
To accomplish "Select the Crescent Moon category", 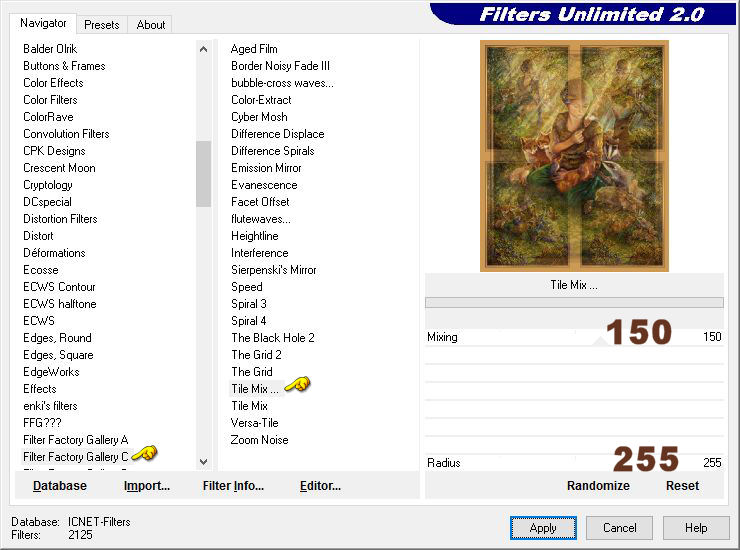I will (x=59, y=168).
